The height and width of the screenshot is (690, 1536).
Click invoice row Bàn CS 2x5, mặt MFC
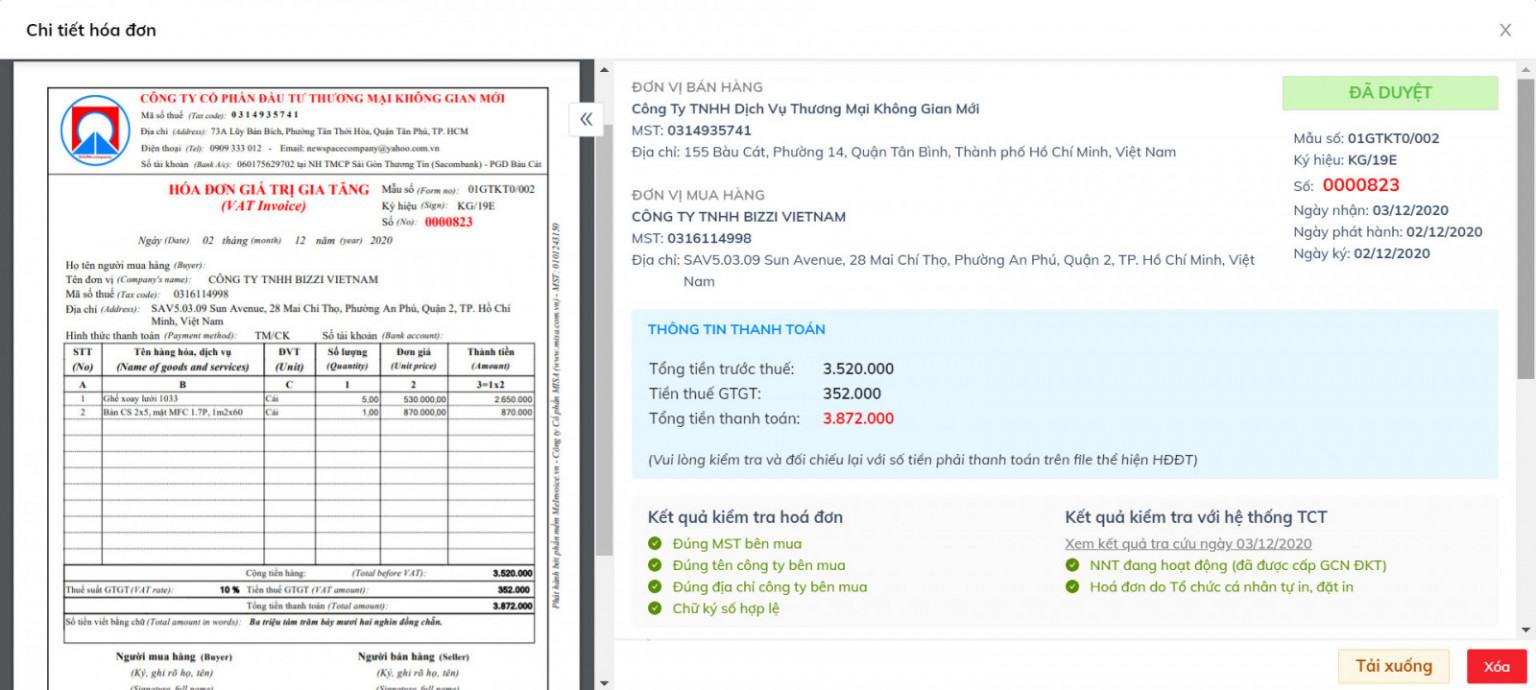point(299,412)
